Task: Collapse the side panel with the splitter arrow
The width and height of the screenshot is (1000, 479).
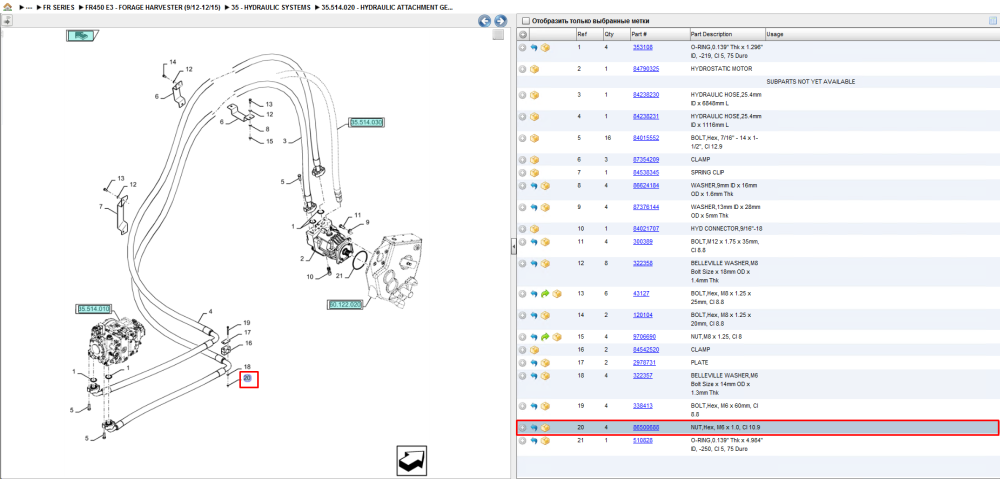Action: tap(513, 247)
